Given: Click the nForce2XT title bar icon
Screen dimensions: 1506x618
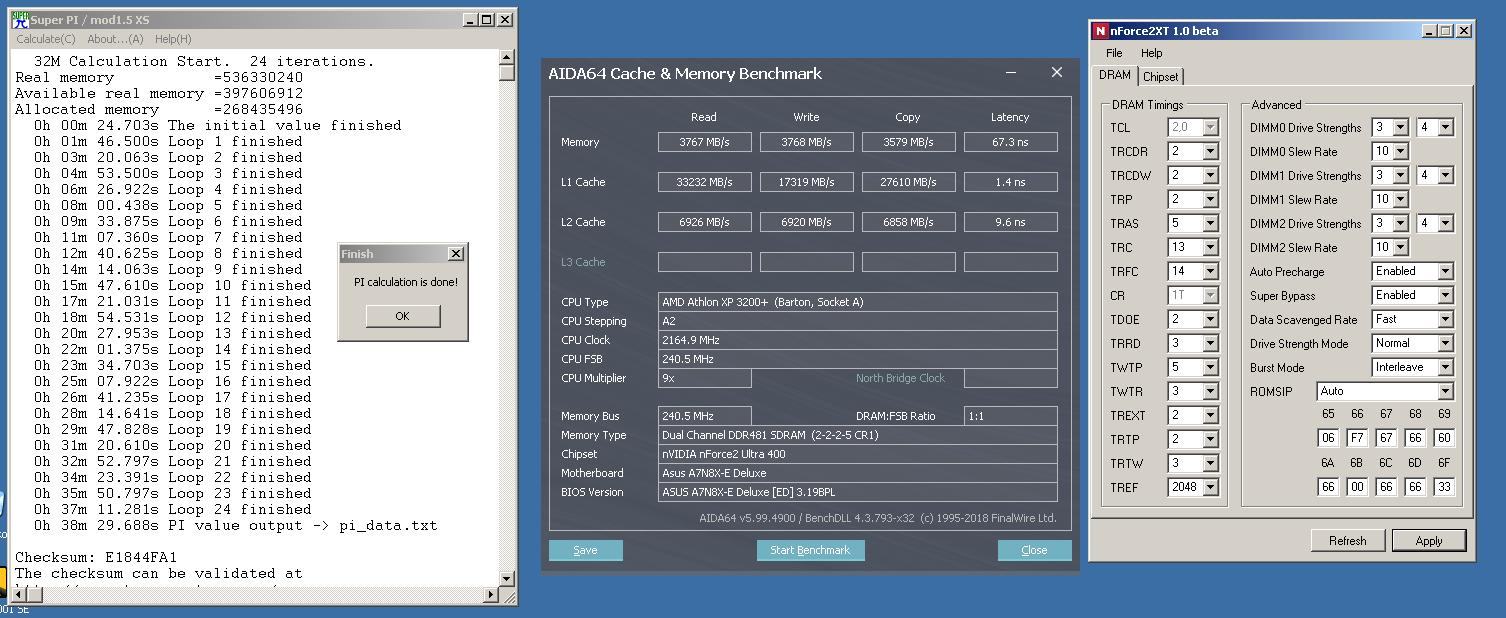Looking at the screenshot, I should (x=1100, y=31).
